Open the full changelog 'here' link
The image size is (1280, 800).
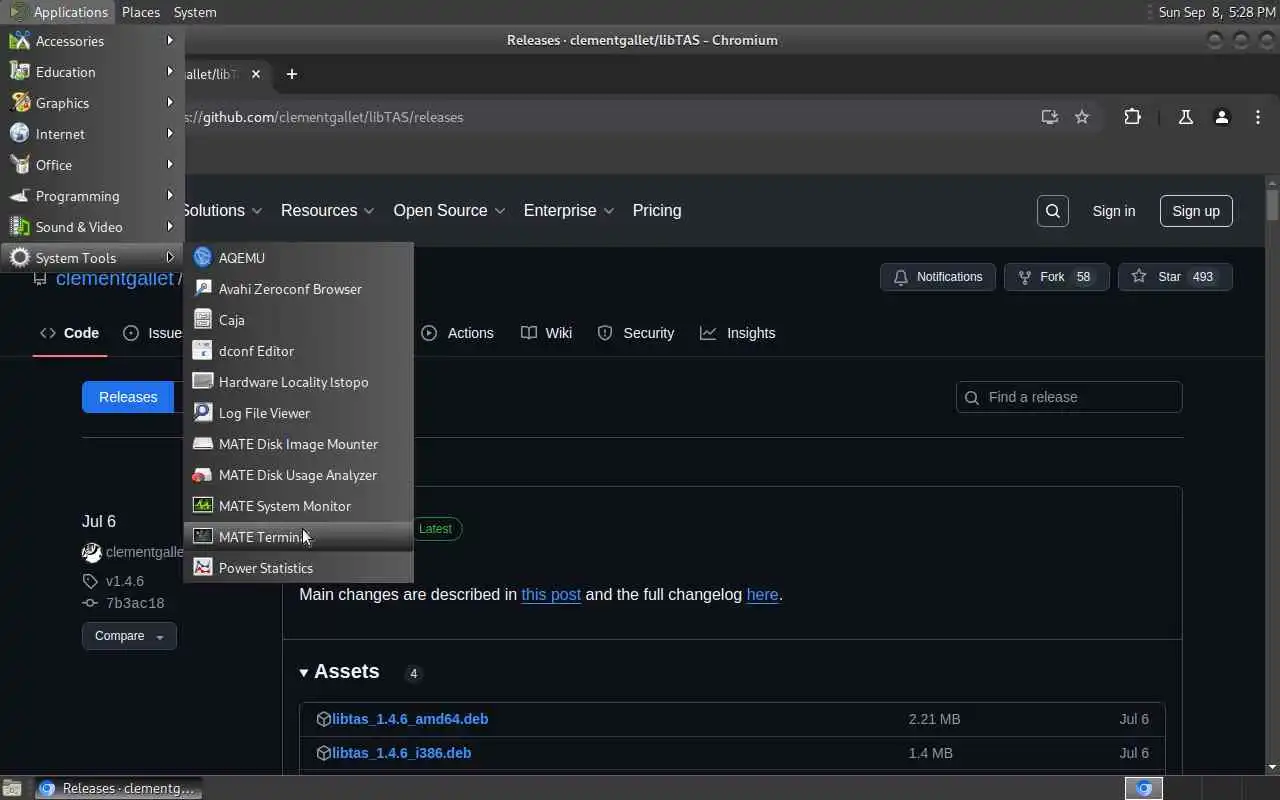762,594
